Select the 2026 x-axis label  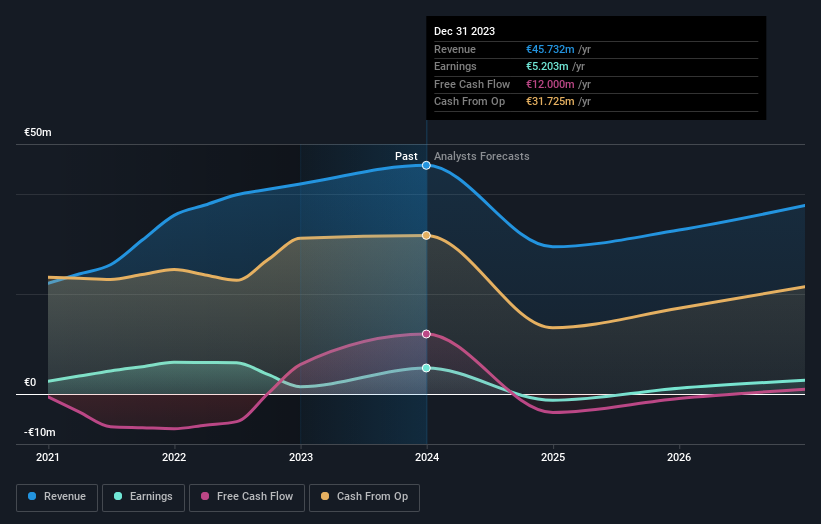tap(679, 457)
